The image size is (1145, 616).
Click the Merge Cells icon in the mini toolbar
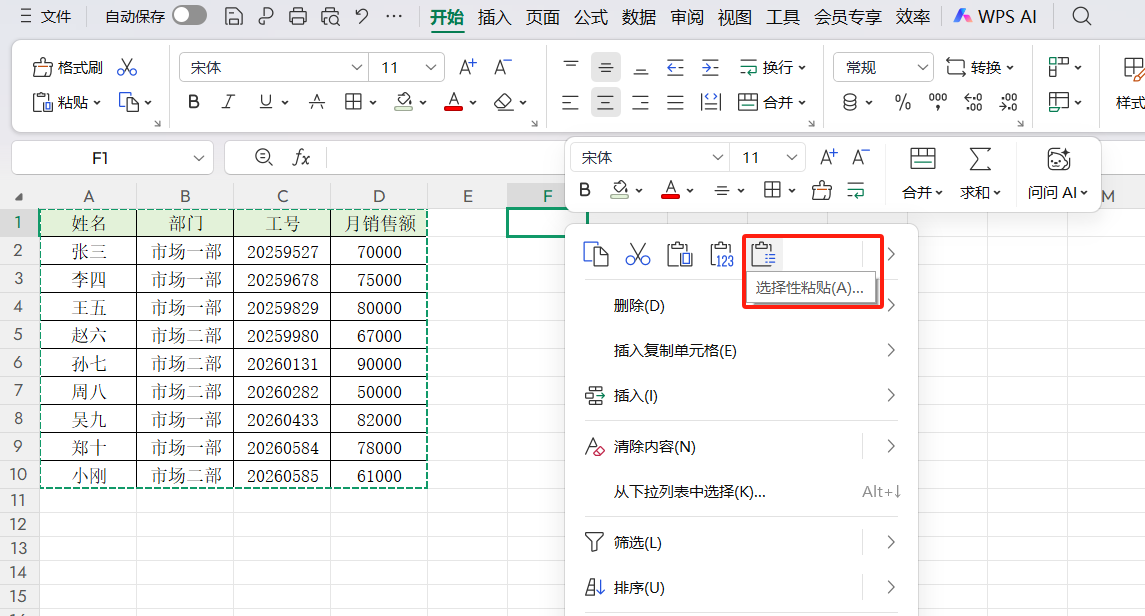[921, 159]
